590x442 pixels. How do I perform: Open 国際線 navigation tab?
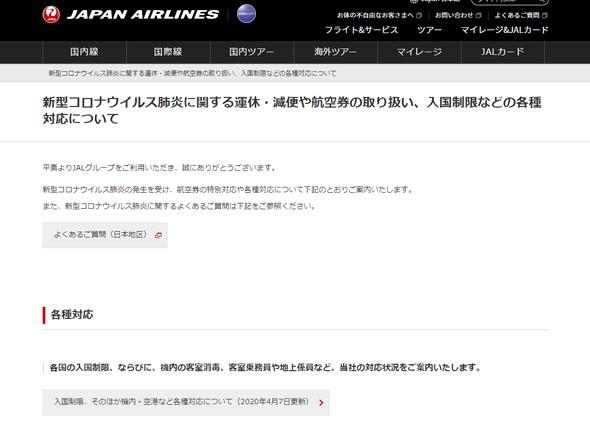pyautogui.click(x=168, y=52)
